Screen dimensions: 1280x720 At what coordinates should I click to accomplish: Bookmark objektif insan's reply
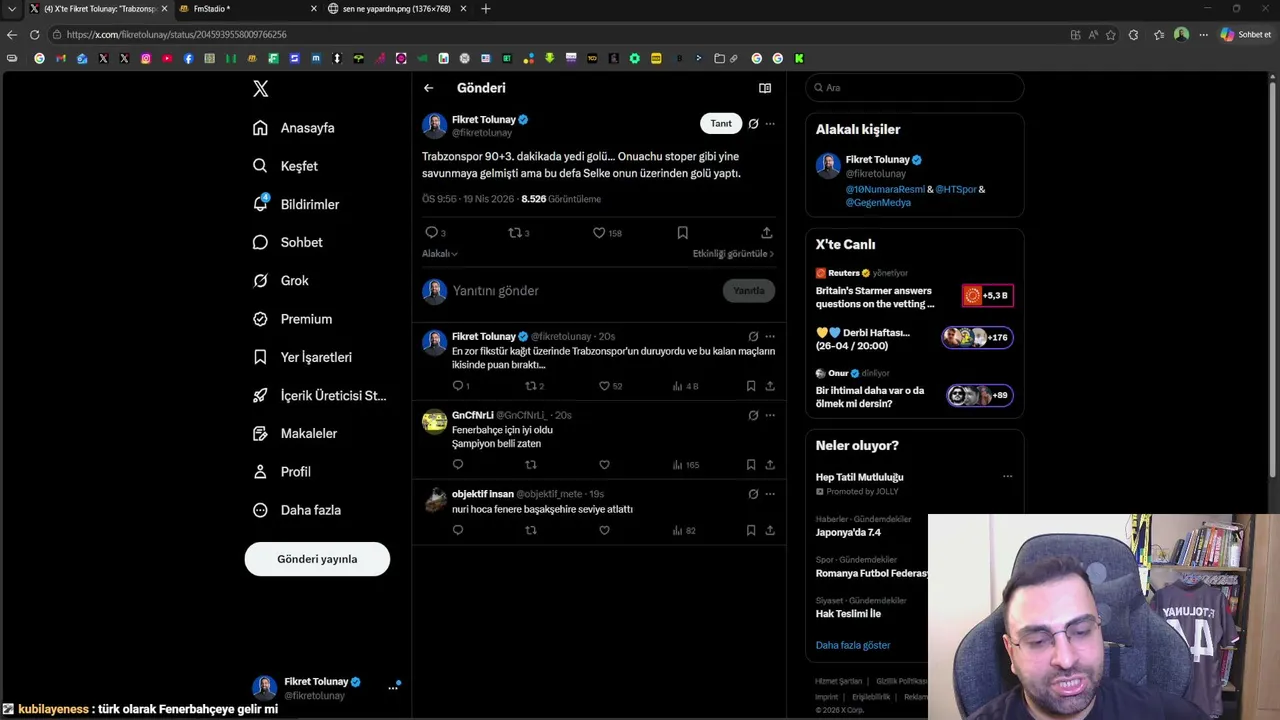tap(750, 531)
